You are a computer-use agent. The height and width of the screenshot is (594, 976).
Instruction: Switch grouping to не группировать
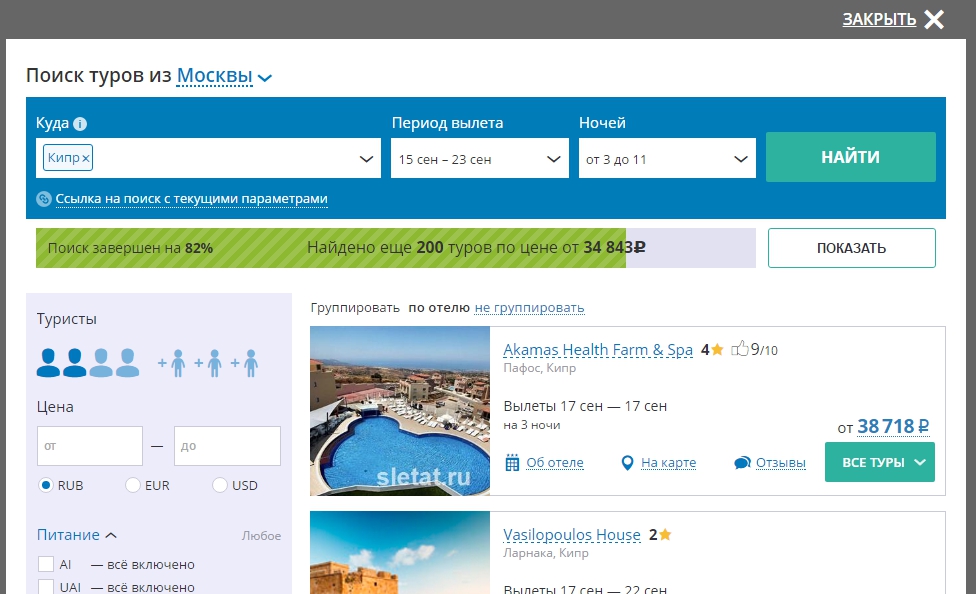point(529,308)
